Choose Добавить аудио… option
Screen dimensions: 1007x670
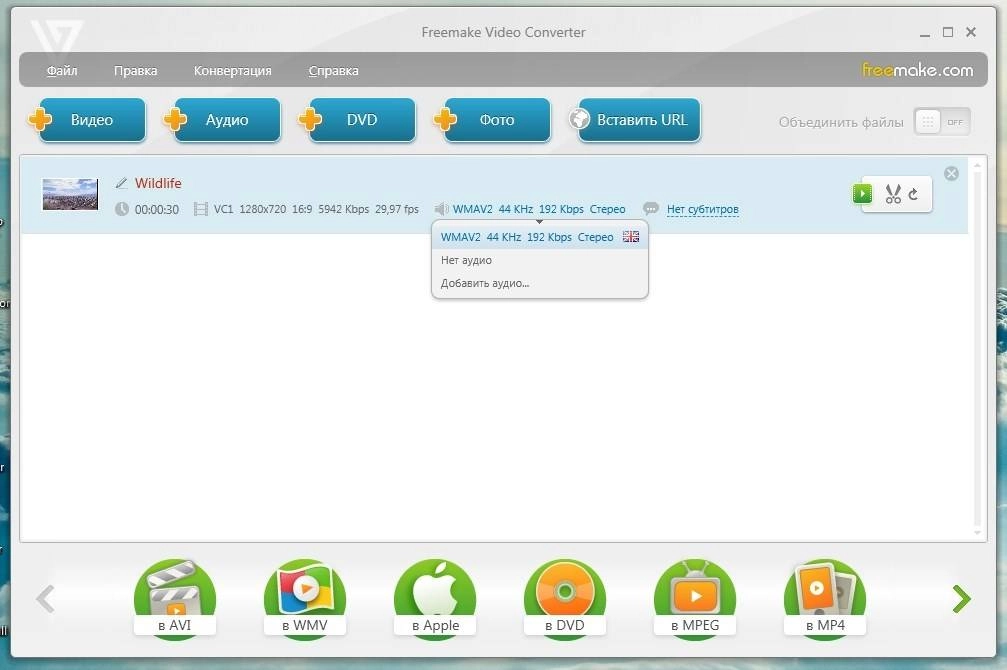click(x=485, y=283)
